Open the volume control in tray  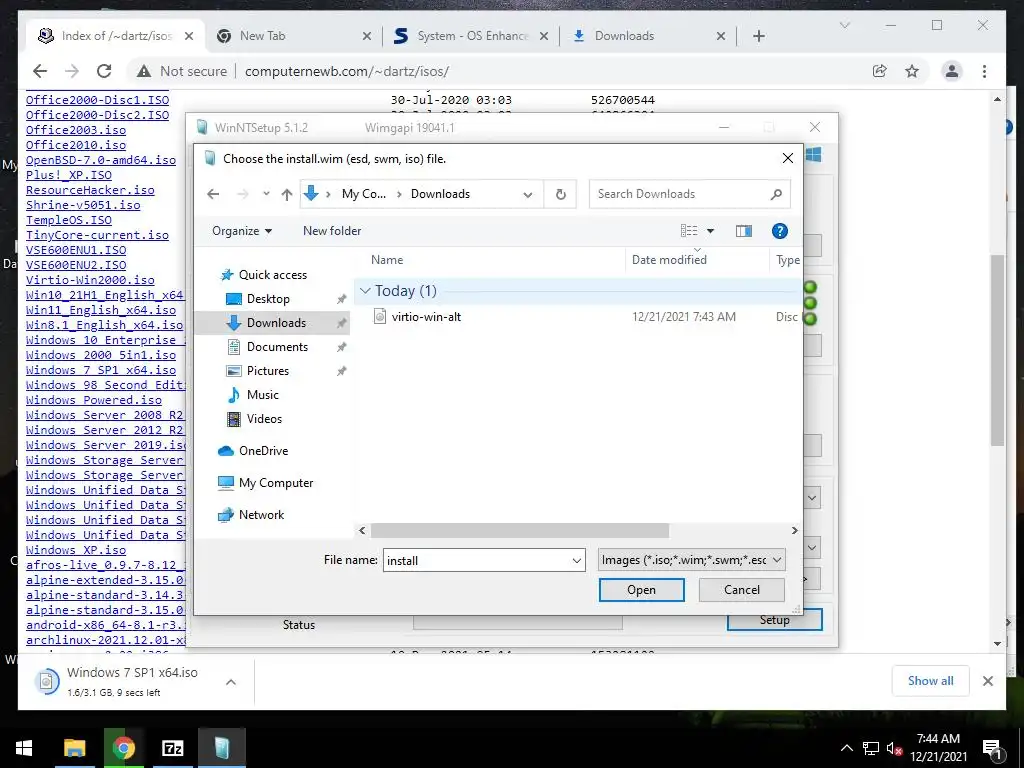894,748
